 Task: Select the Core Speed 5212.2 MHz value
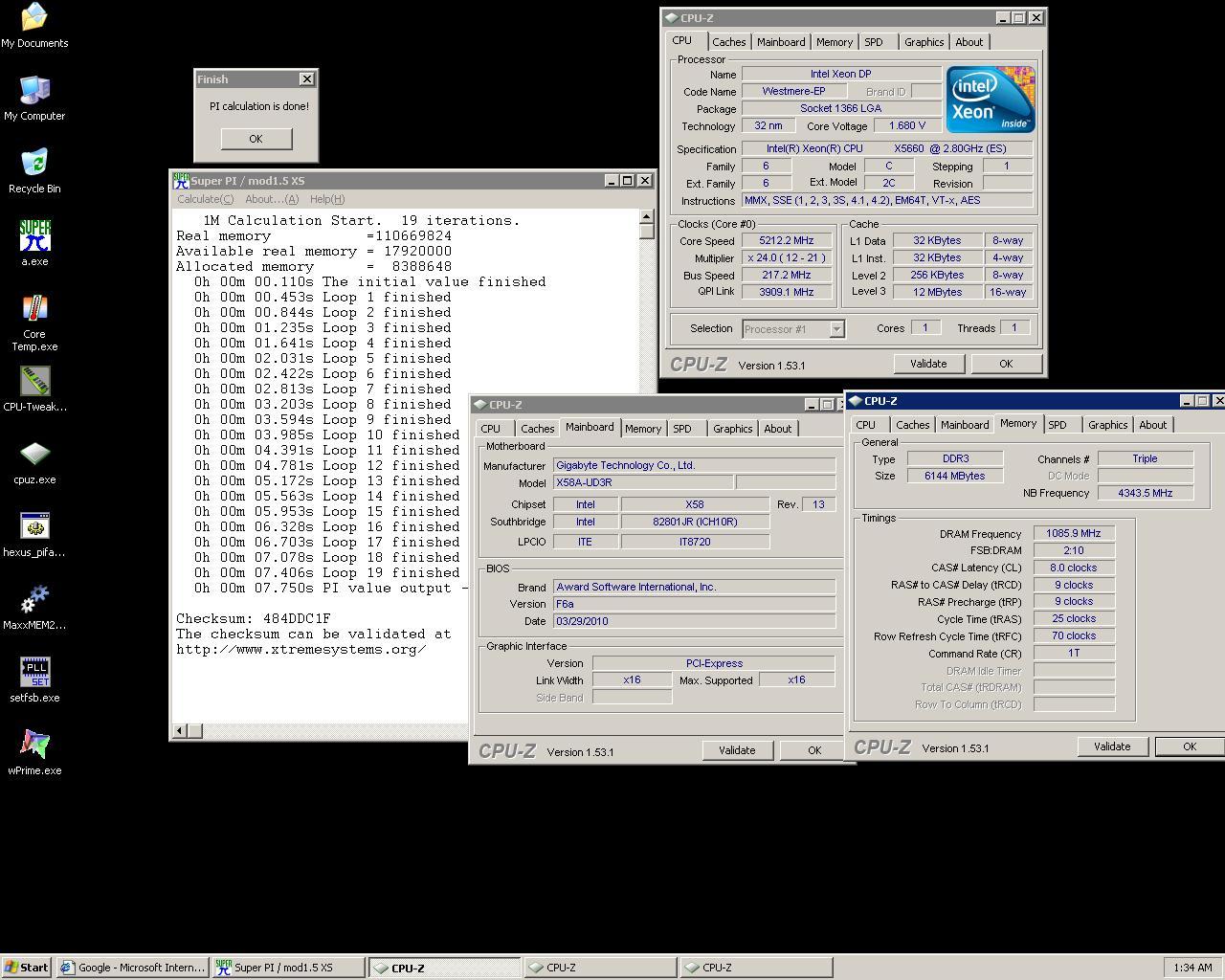[x=787, y=241]
